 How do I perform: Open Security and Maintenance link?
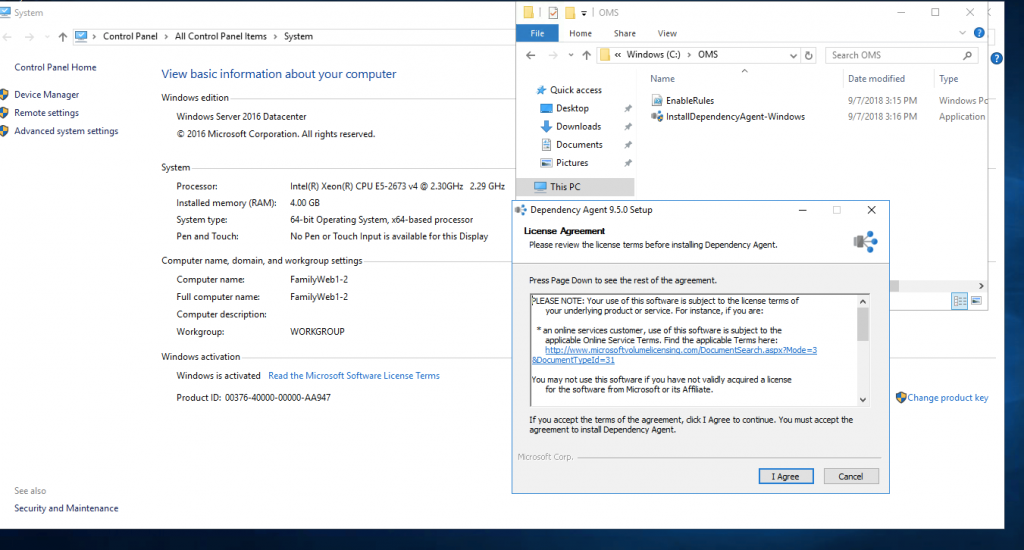(66, 508)
